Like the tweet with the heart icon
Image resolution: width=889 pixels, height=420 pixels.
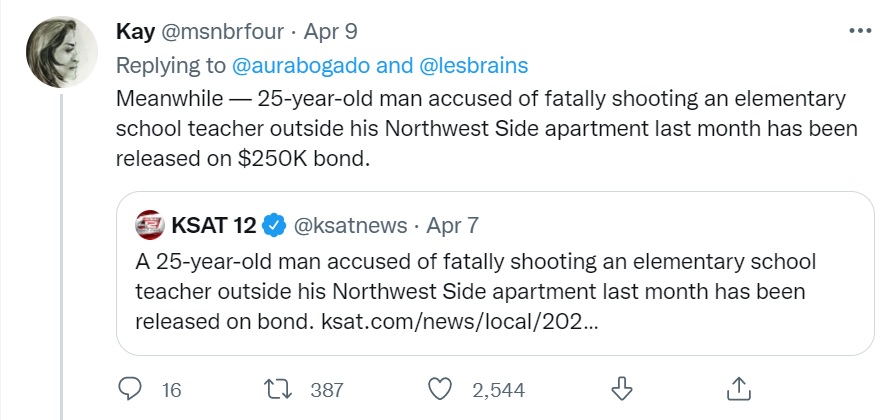click(439, 389)
